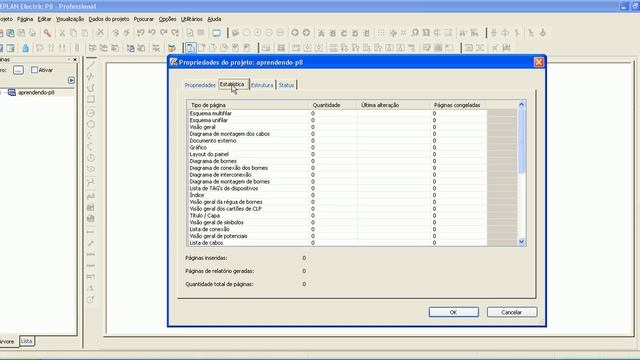This screenshot has width=640, height=360.
Task: Open the Página menu
Action: (x=25, y=19)
